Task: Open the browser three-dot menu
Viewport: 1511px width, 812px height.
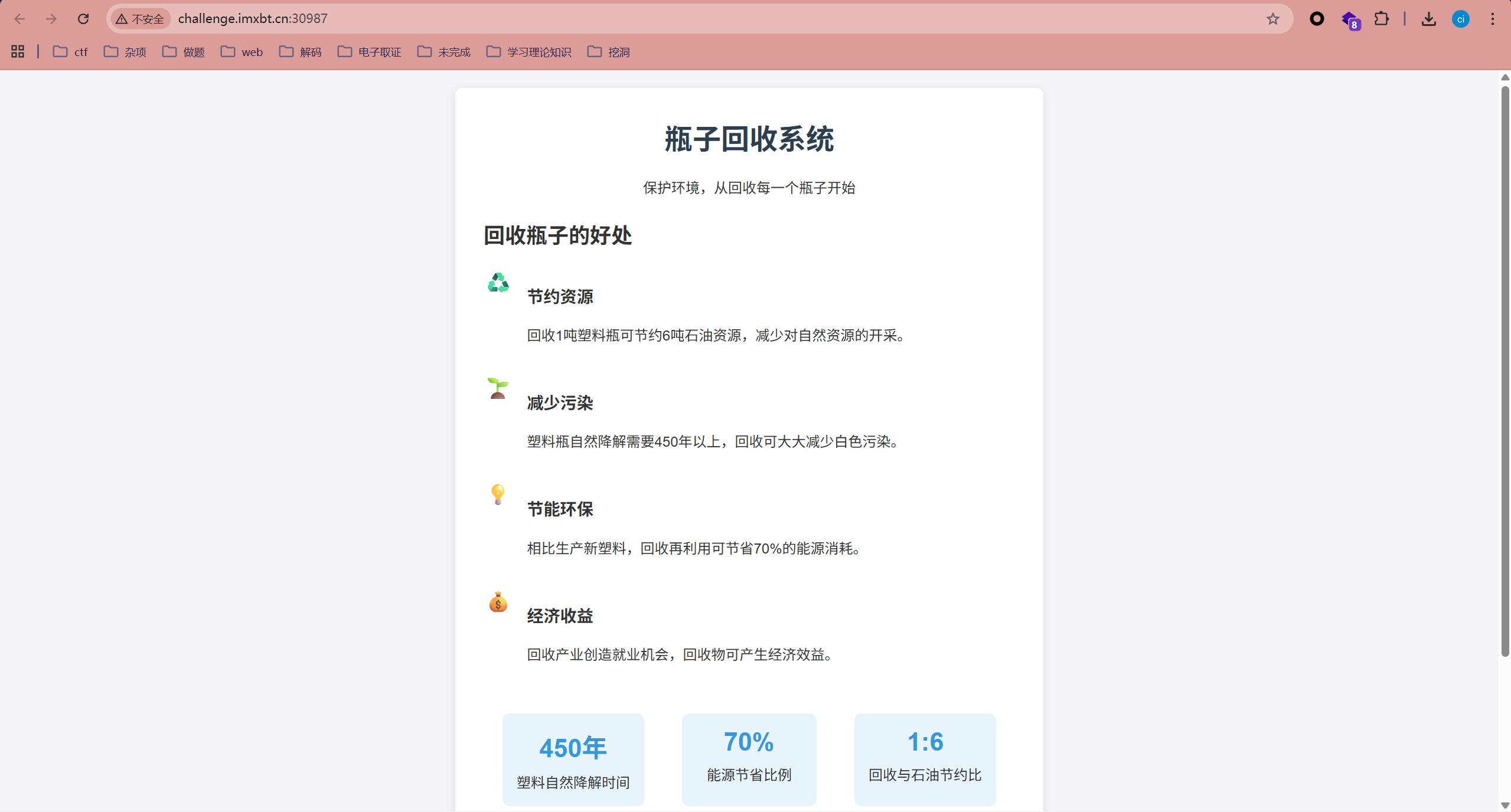Action: [x=1492, y=19]
